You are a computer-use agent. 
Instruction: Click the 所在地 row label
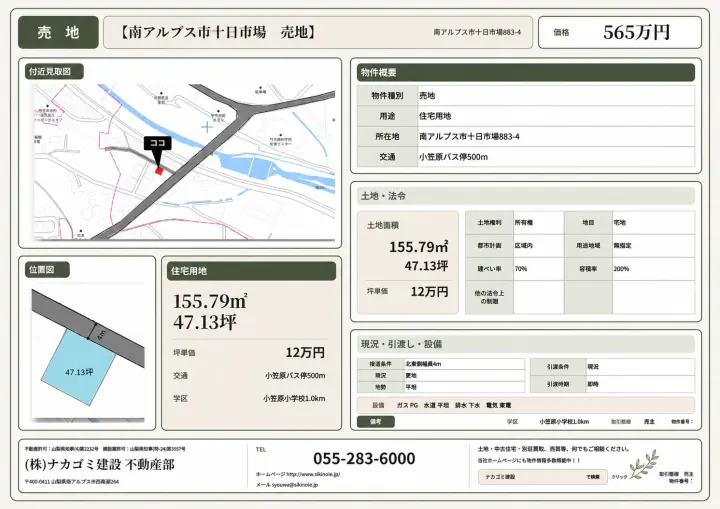pos(387,136)
